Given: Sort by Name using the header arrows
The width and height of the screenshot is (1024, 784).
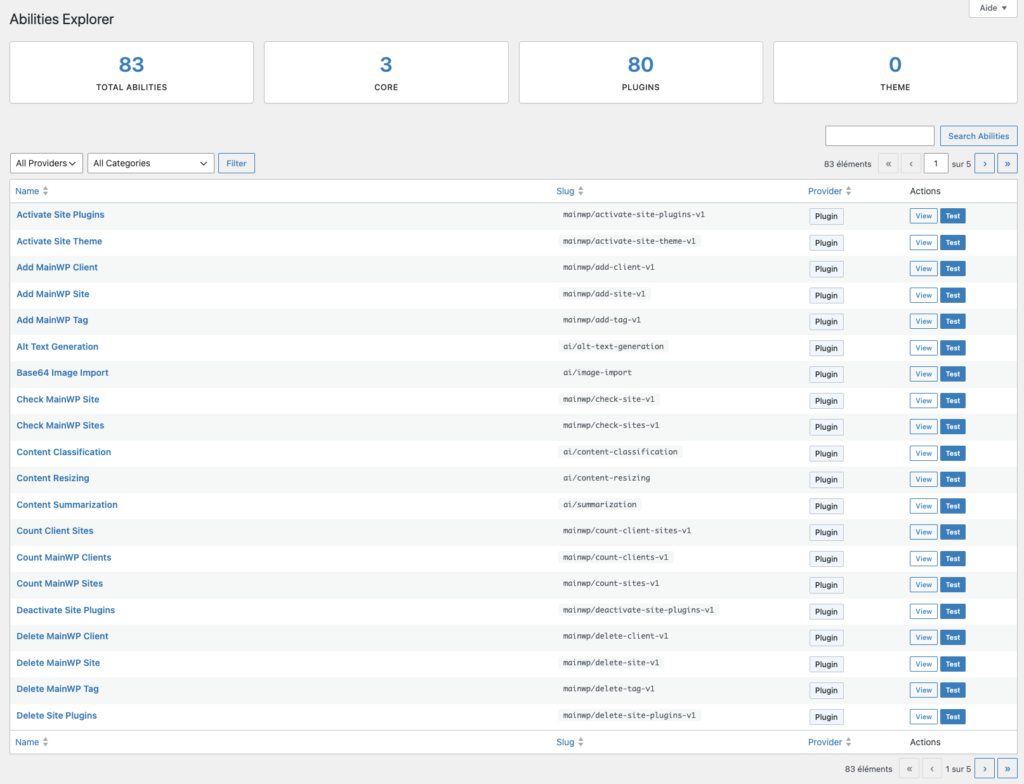Looking at the screenshot, I should [x=45, y=191].
